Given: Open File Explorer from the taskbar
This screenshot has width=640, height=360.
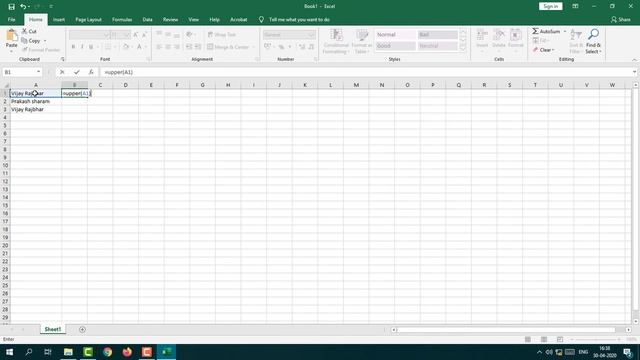Looking at the screenshot, I should click(68, 352).
